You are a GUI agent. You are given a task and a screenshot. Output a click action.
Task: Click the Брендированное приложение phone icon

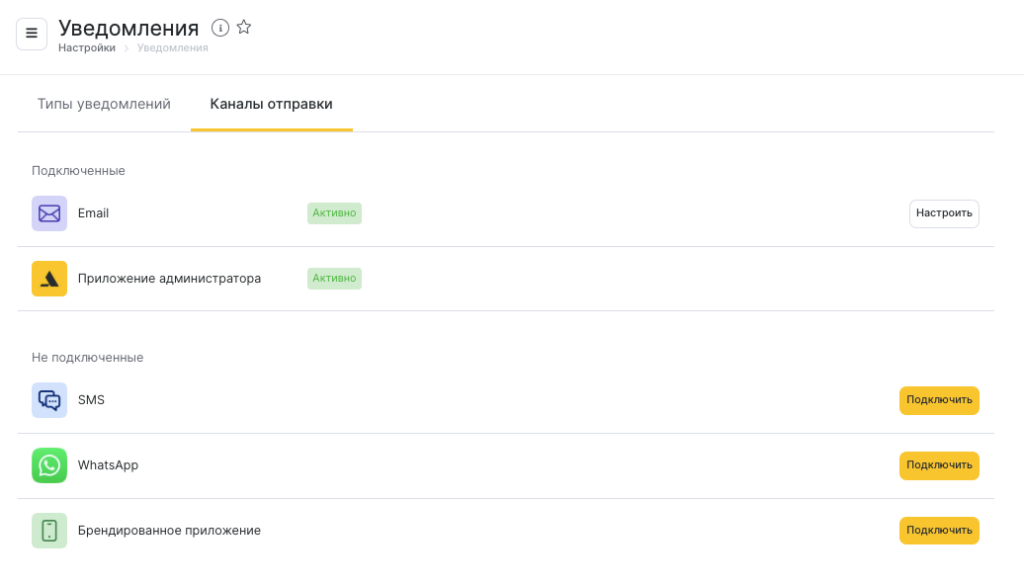pos(49,530)
